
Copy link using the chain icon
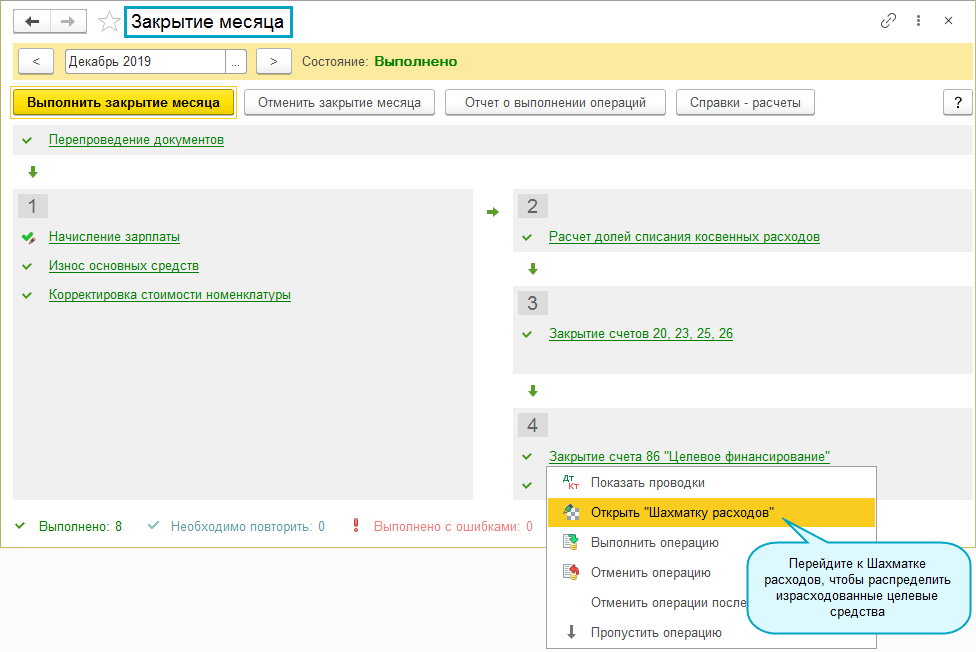click(888, 21)
